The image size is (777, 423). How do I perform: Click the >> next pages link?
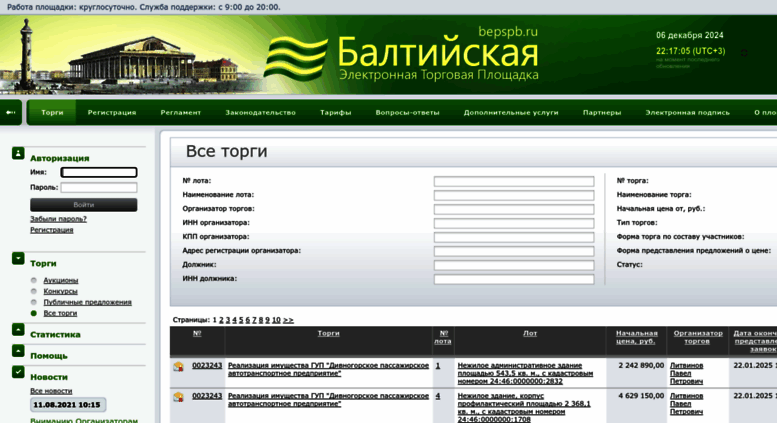point(288,320)
